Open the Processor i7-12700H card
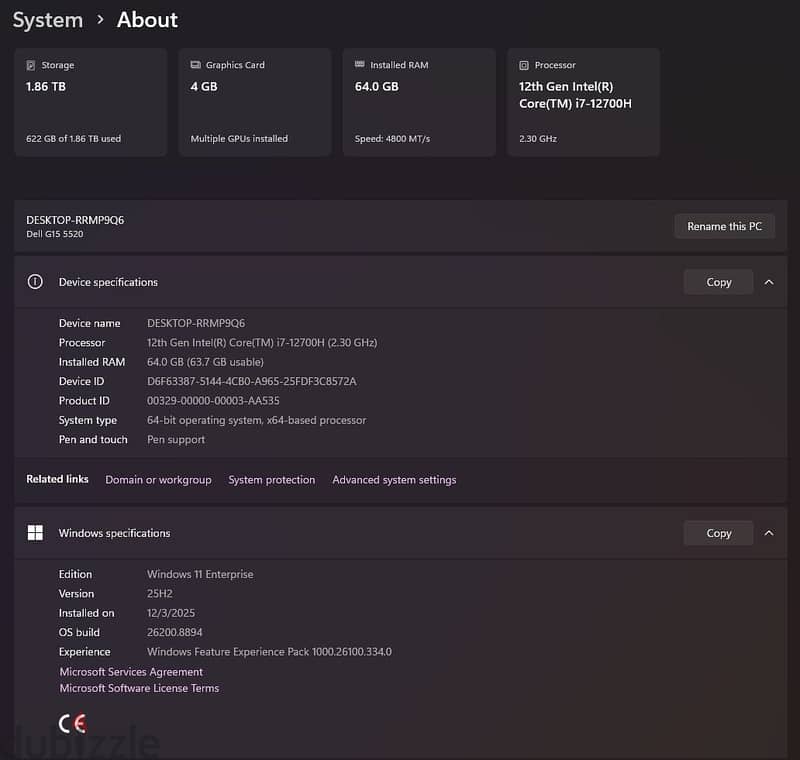 (x=584, y=102)
